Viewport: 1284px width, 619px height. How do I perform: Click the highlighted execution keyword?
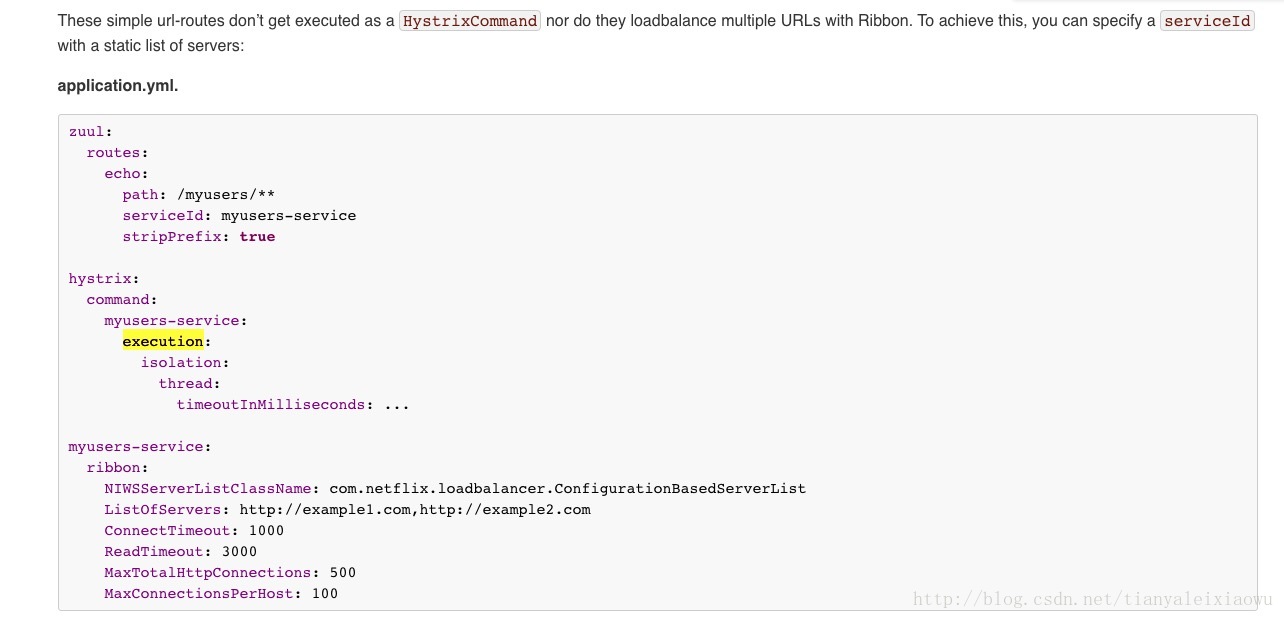163,342
